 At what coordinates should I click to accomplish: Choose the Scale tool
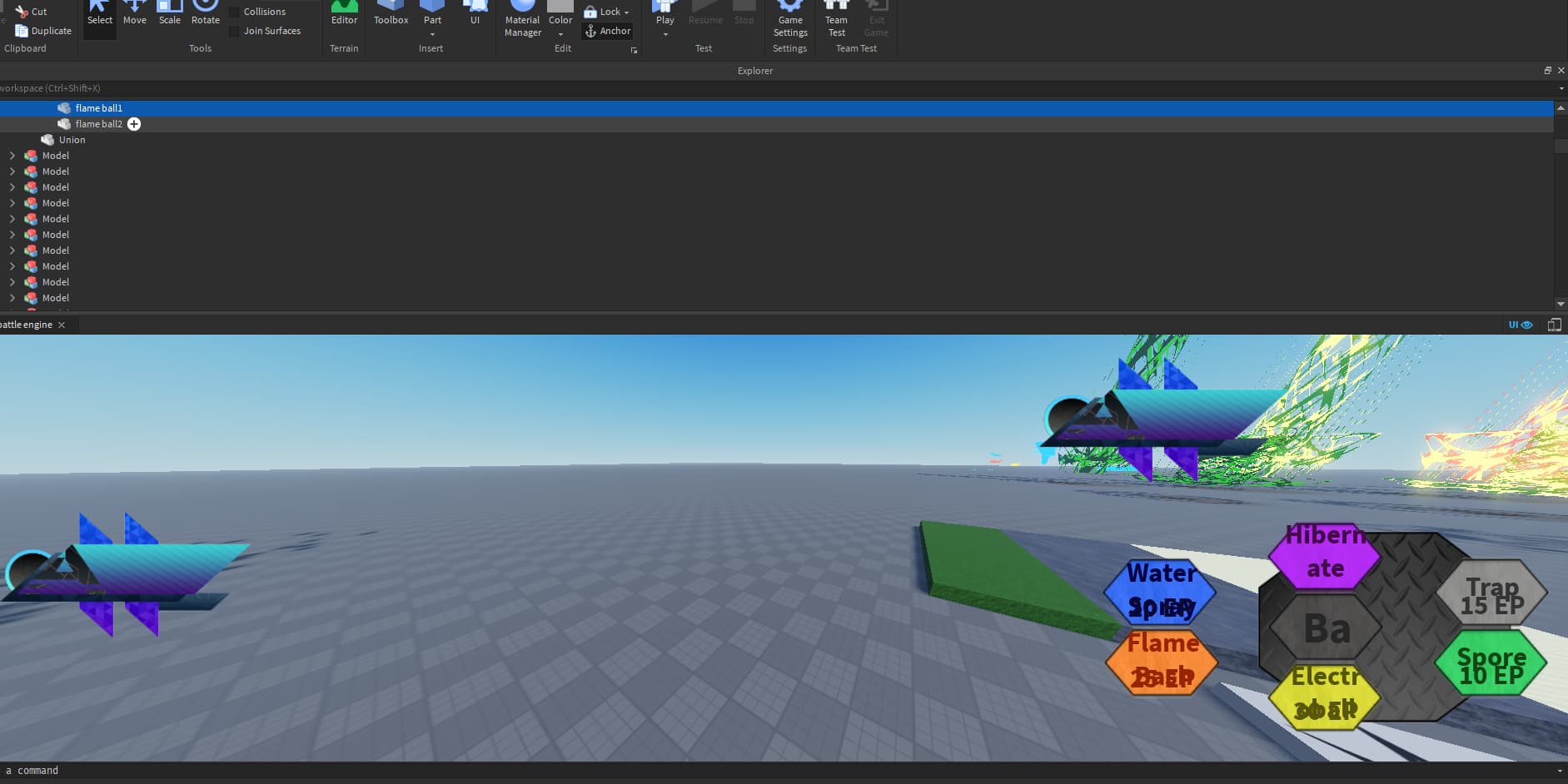(x=170, y=15)
